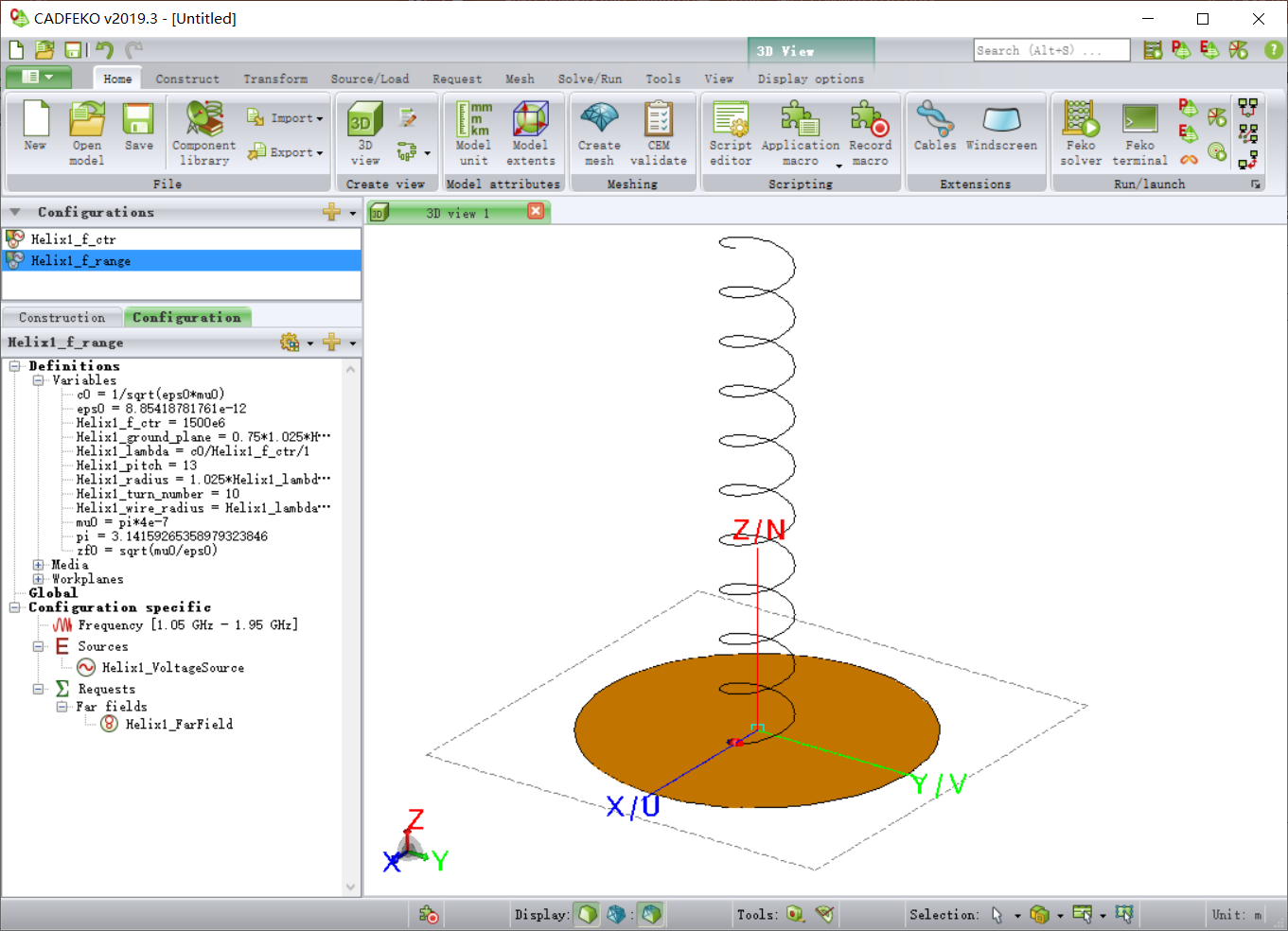Image resolution: width=1288 pixels, height=931 pixels.
Task: Click the green Help question mark icon
Action: (1274, 49)
